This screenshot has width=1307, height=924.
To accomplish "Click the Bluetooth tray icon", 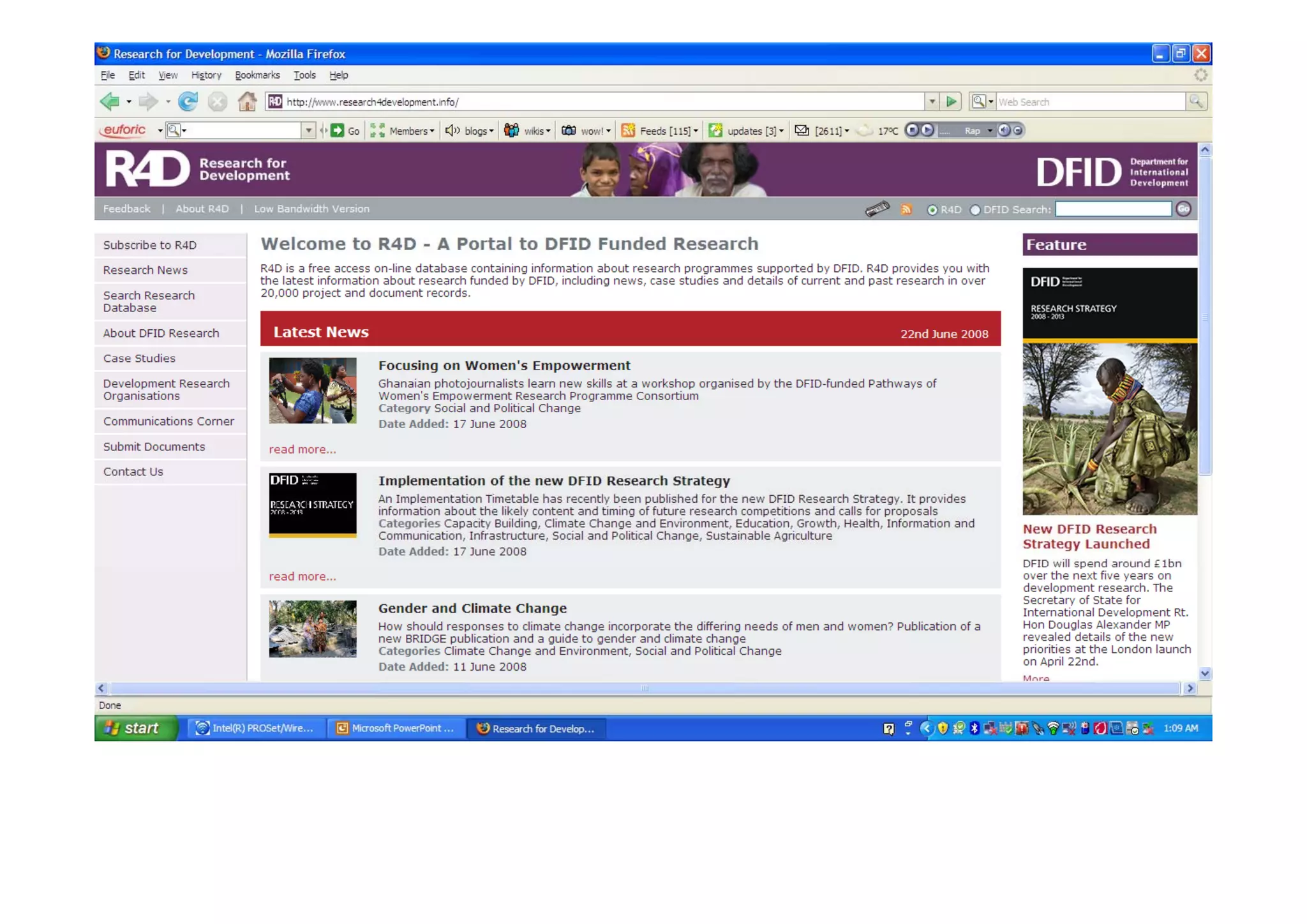I will click(975, 728).
